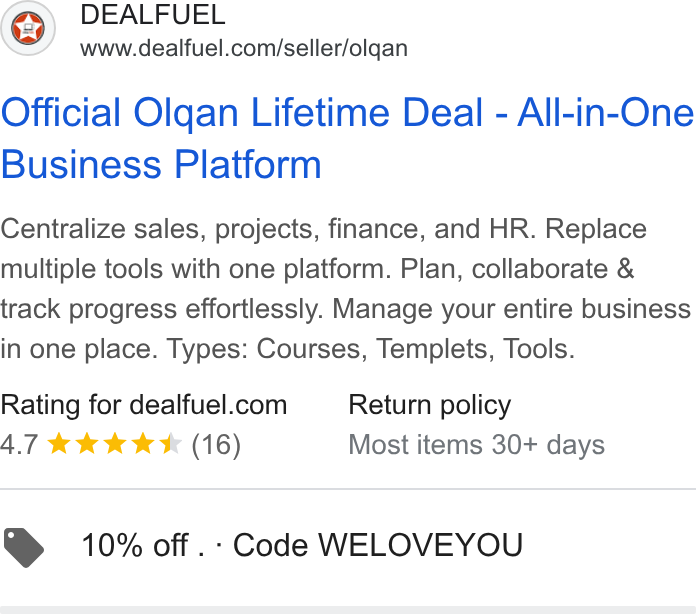The image size is (696, 614).
Task: Click 'Types: Courses, Templets, Tools' text
Action: click(371, 349)
